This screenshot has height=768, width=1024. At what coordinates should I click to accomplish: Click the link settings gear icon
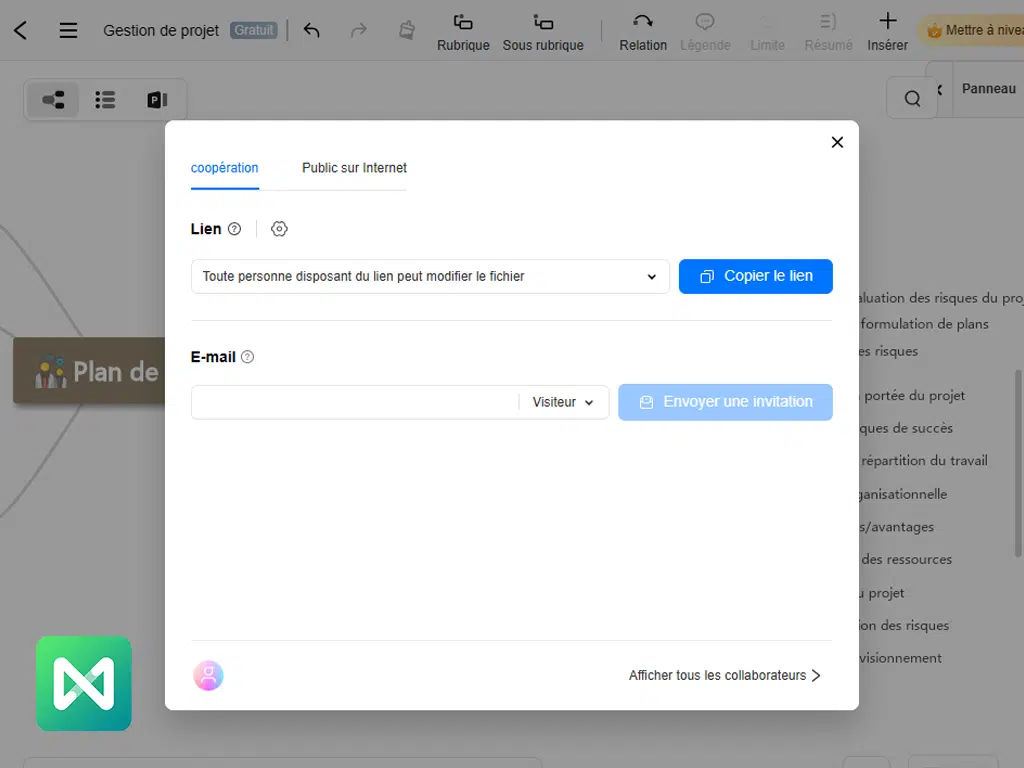click(x=279, y=229)
